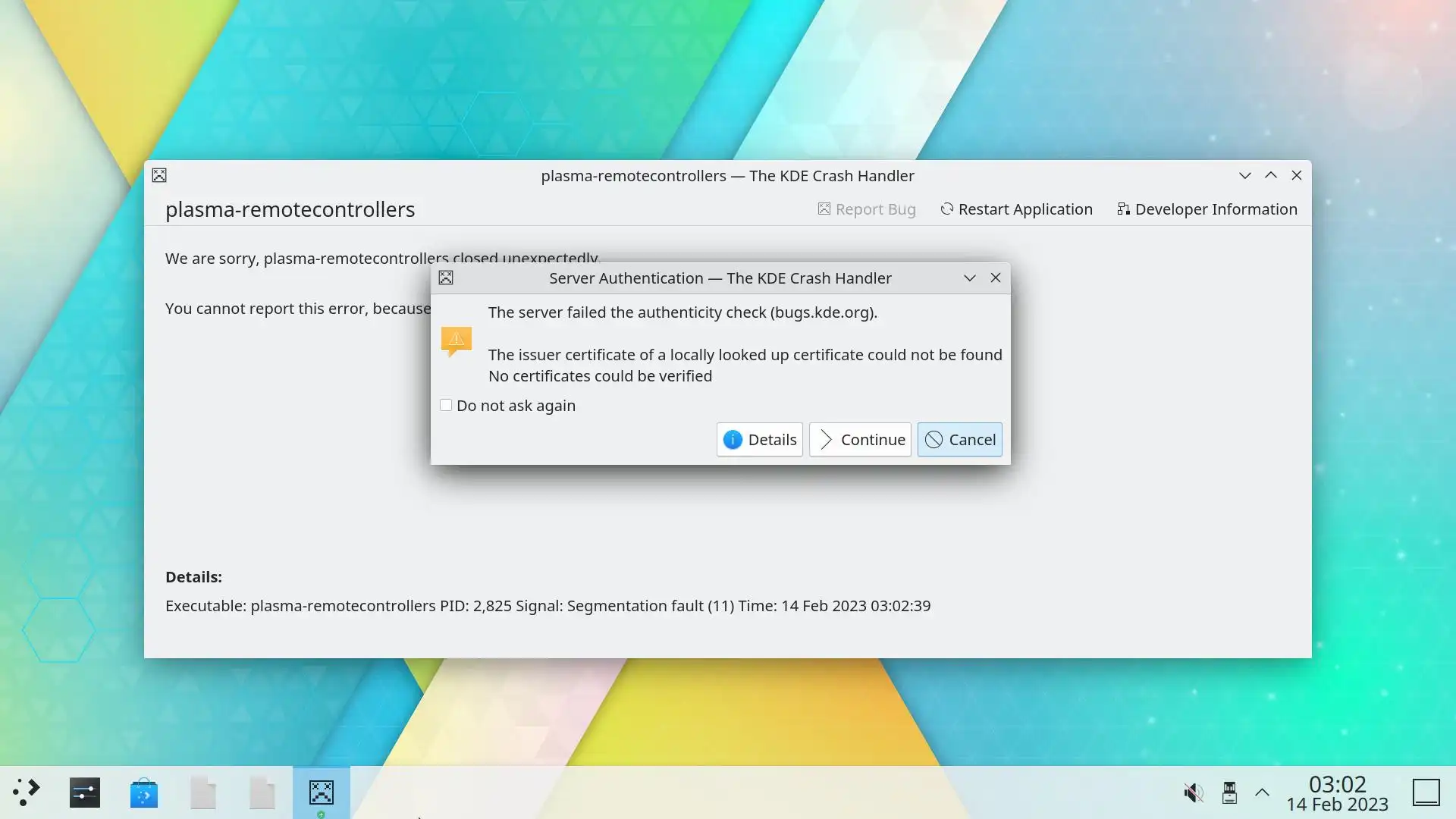Click Restart Application in the toolbar
Screen dimensions: 1456x819
[x=1017, y=209]
